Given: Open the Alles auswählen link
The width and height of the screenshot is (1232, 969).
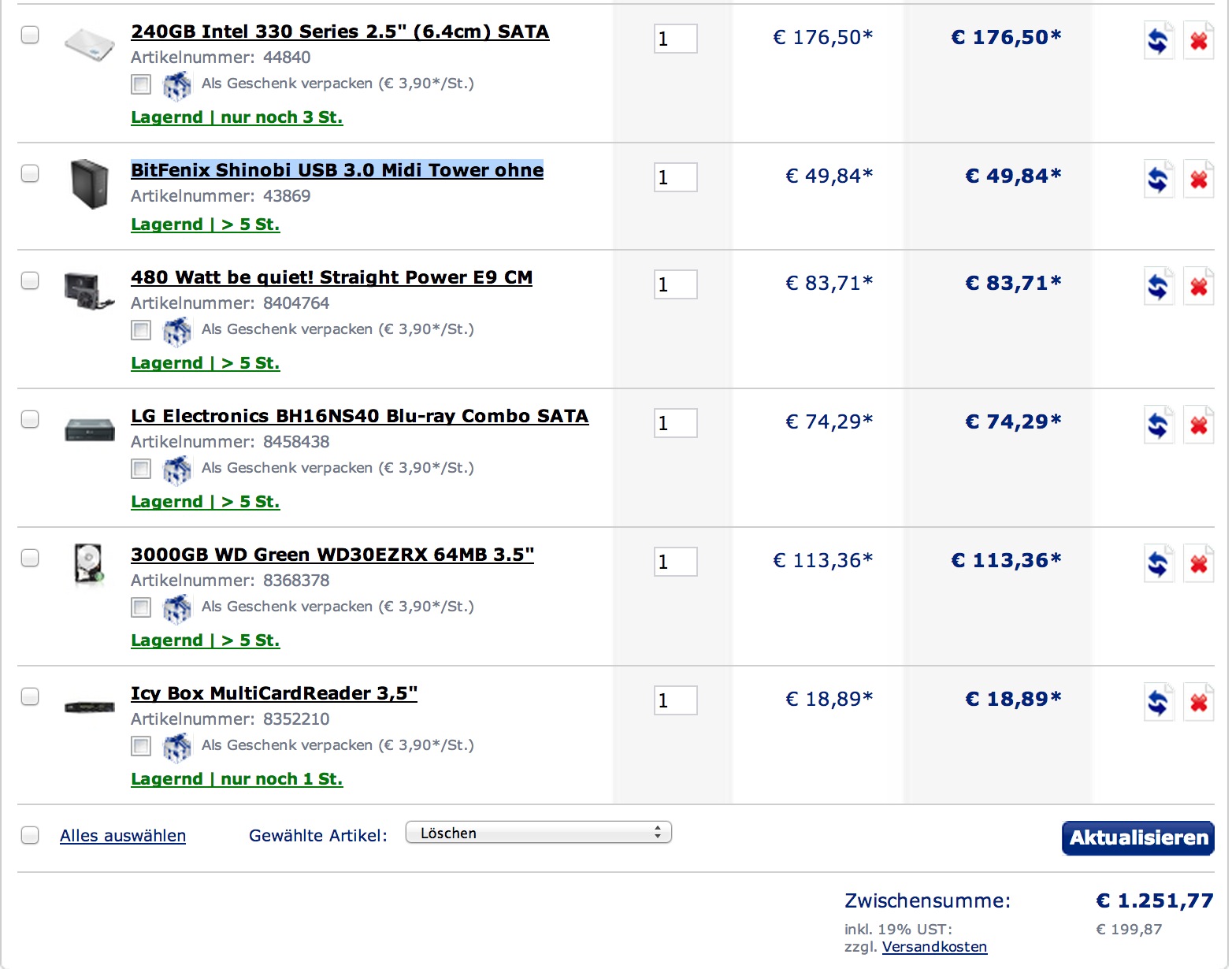Looking at the screenshot, I should coord(123,836).
